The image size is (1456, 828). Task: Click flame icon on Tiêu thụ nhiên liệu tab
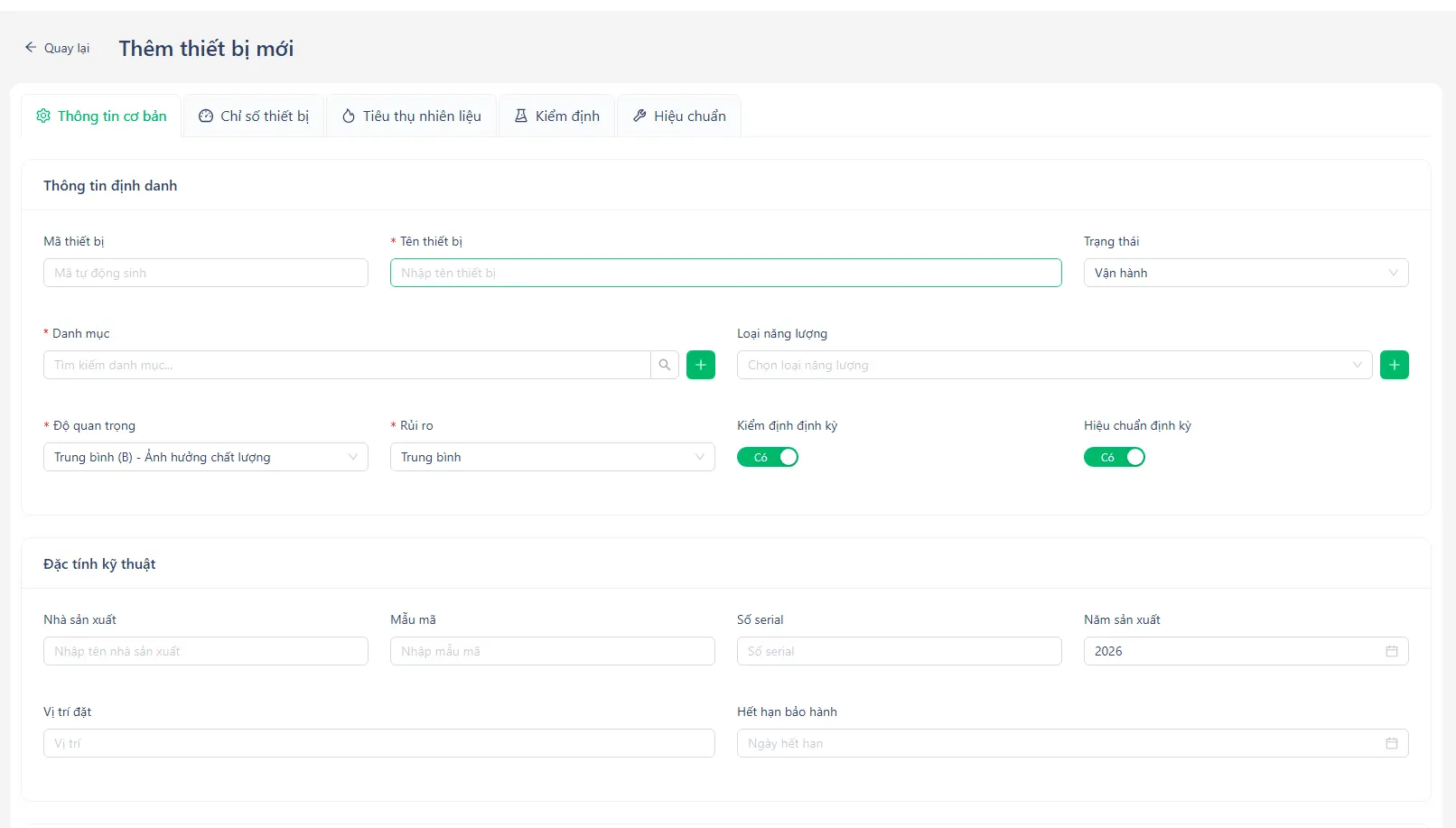[x=349, y=116]
